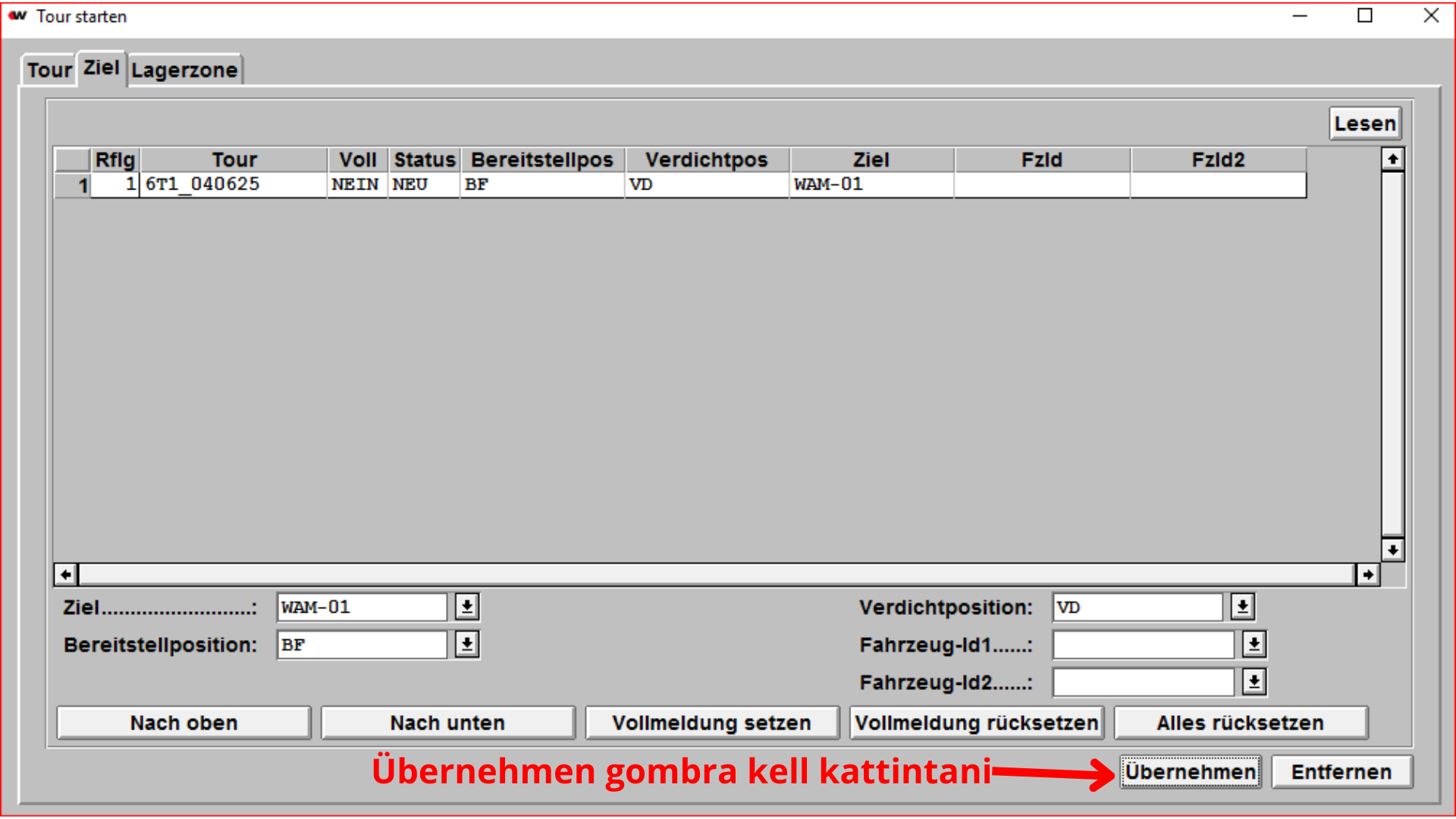Open the Ziel dropdown list
This screenshot has width=1456, height=819.
tap(467, 607)
